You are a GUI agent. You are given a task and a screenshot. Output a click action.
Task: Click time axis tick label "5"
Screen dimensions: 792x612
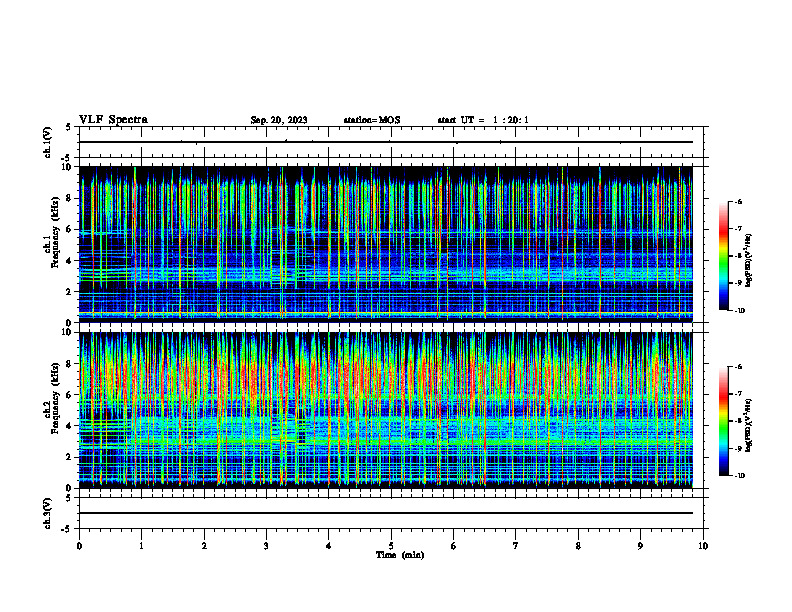[391, 546]
